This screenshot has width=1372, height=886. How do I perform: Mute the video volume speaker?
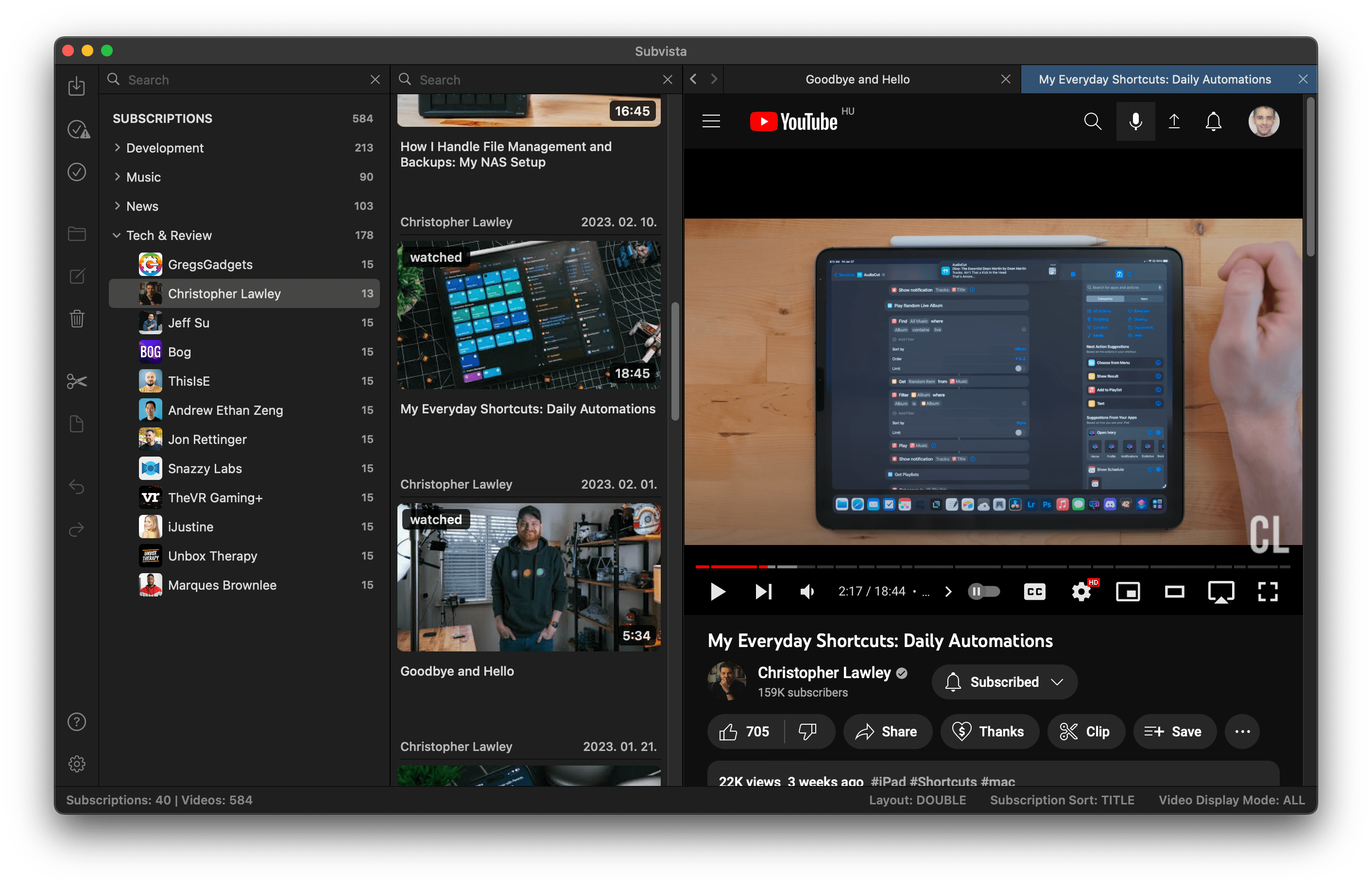[x=807, y=592]
